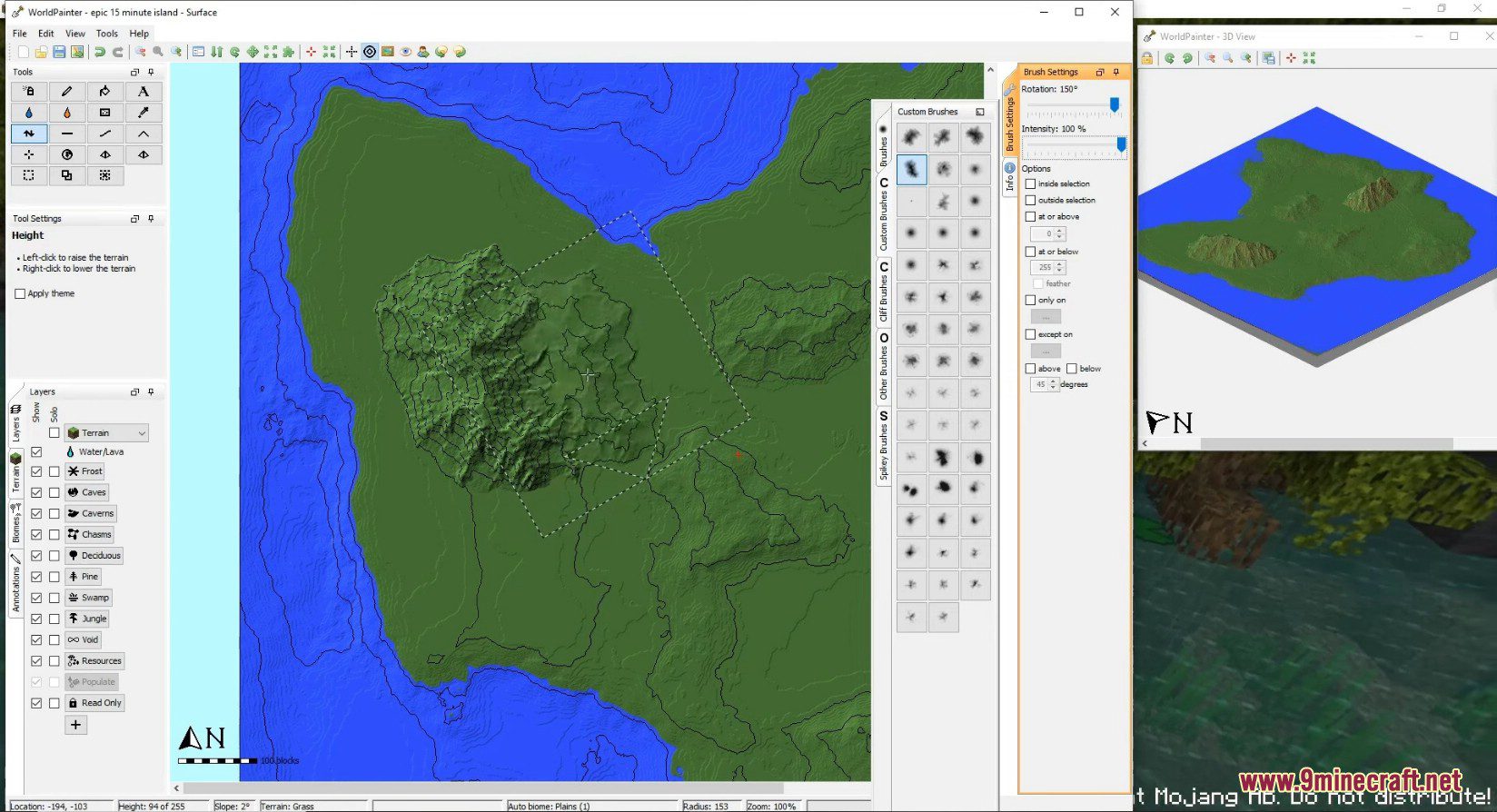Select the Jungle layer button
Viewport: 1497px width, 812px height.
click(x=87, y=619)
